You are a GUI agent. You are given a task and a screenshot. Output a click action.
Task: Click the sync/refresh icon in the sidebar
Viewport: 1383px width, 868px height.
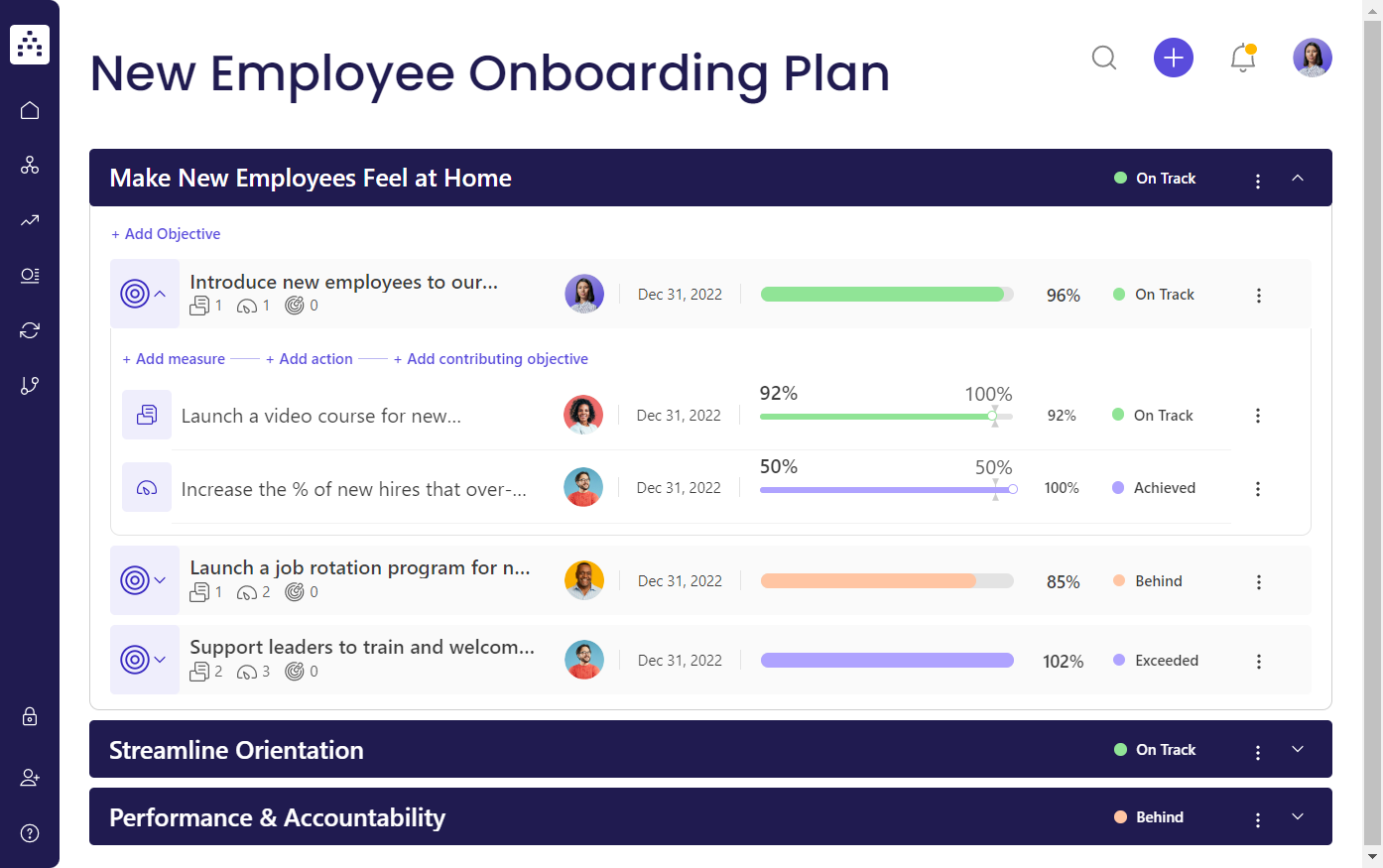click(30, 330)
